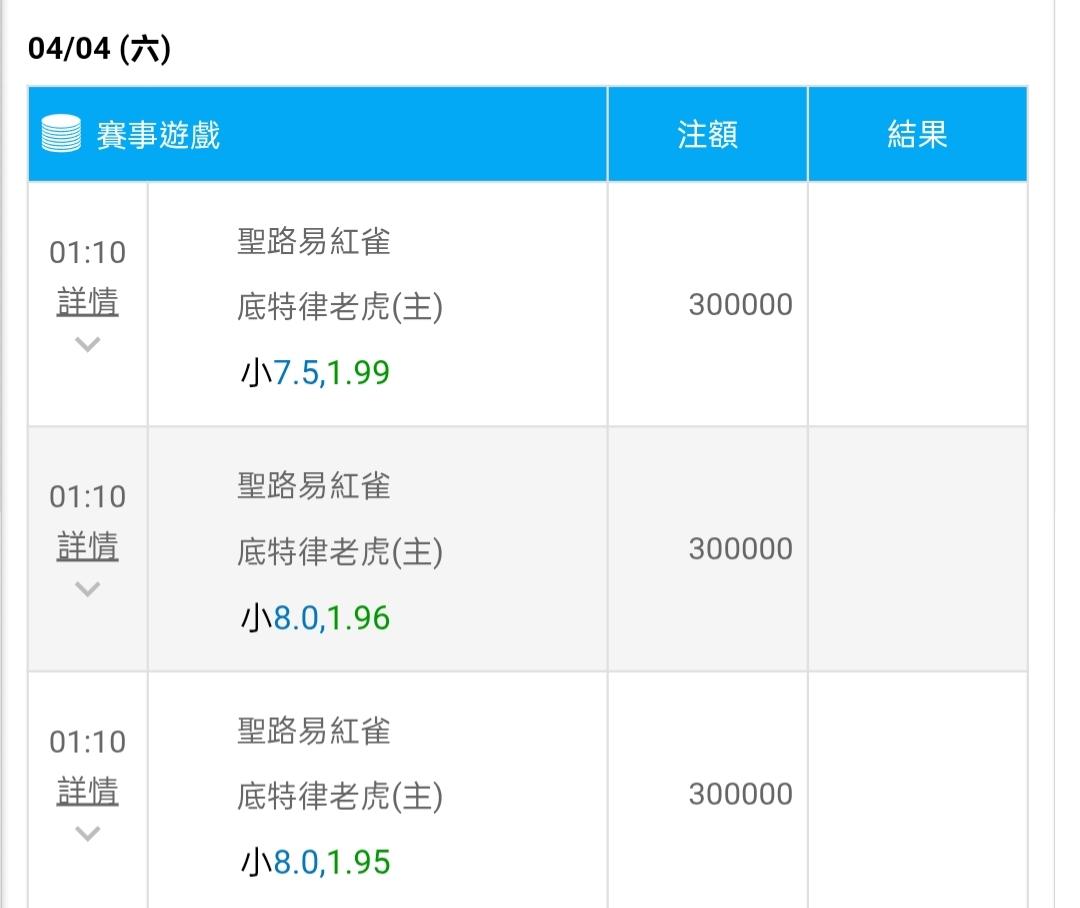Expand the chevron for the 1.95 odds bet
This screenshot has width=1080, height=908.
88,834
